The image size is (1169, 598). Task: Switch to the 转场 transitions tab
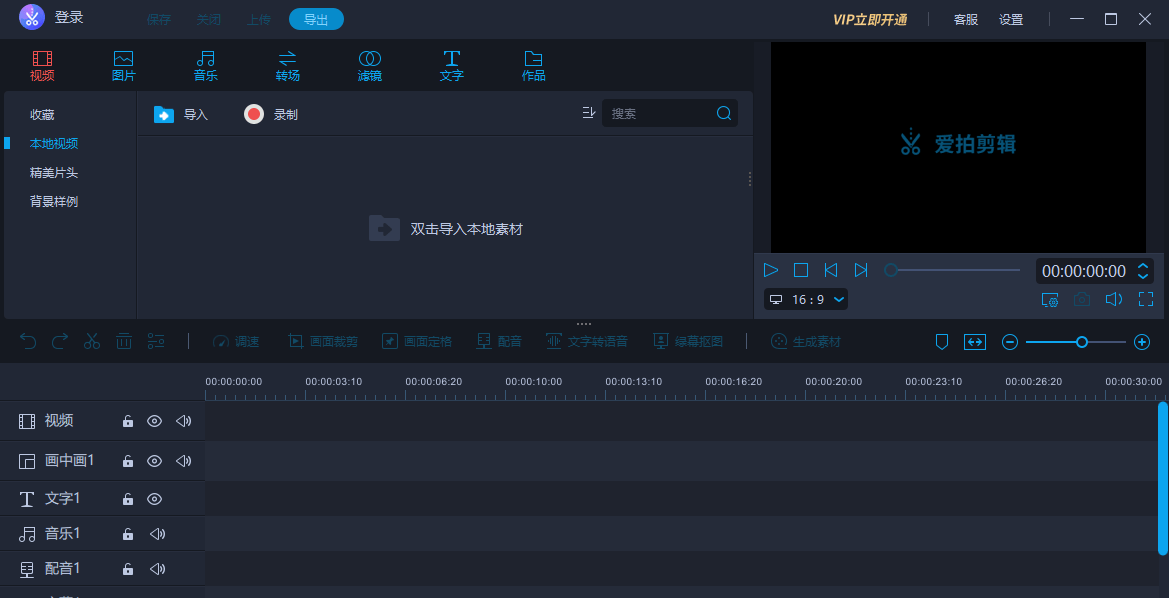pyautogui.click(x=288, y=65)
